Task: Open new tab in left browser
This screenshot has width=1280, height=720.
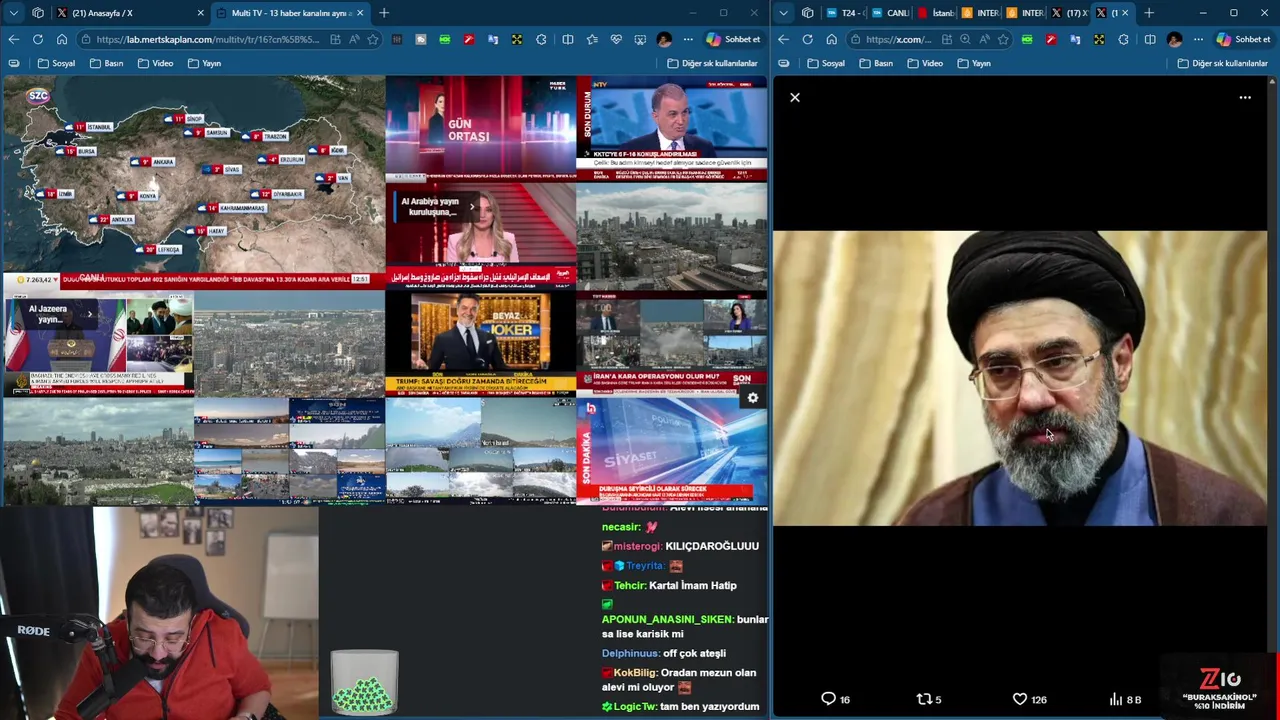Action: [x=384, y=13]
